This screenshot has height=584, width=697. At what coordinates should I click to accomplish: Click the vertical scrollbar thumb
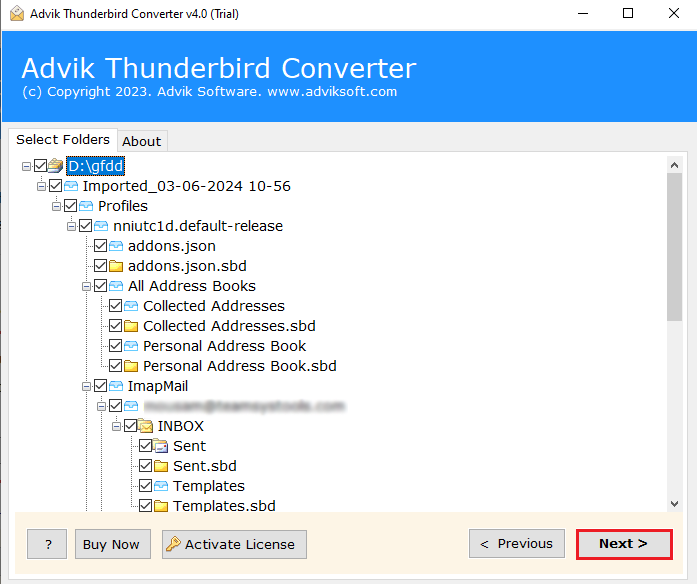coord(674,247)
